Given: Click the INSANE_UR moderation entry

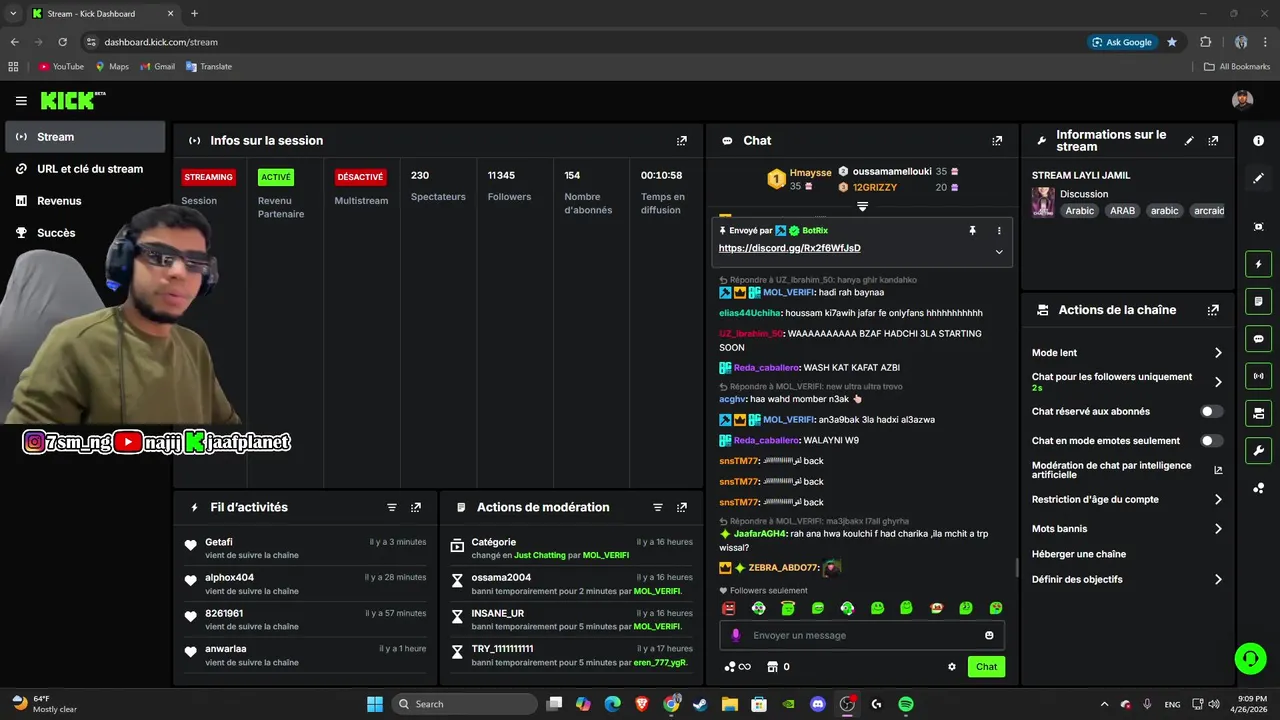Looking at the screenshot, I should pyautogui.click(x=572, y=620).
